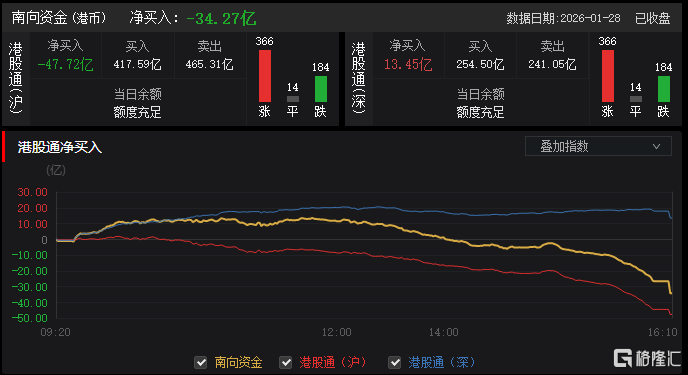
Task: Select the 港股通(深) vertical tab label
Action: click(x=358, y=78)
